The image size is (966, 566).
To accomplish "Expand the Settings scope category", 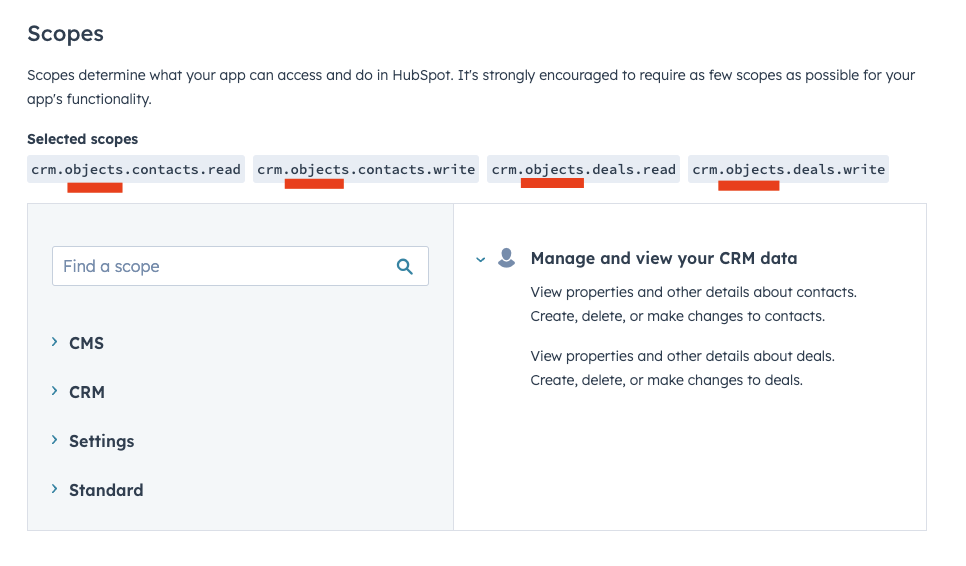I will pyautogui.click(x=54, y=440).
